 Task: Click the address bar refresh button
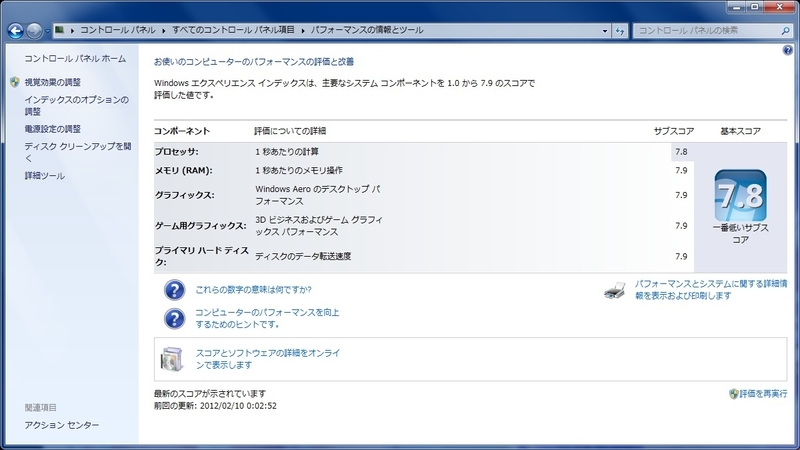coord(620,31)
